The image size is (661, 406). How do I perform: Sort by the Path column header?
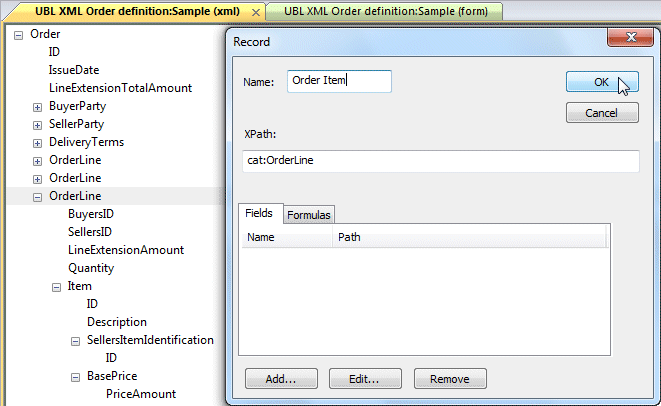[469, 237]
